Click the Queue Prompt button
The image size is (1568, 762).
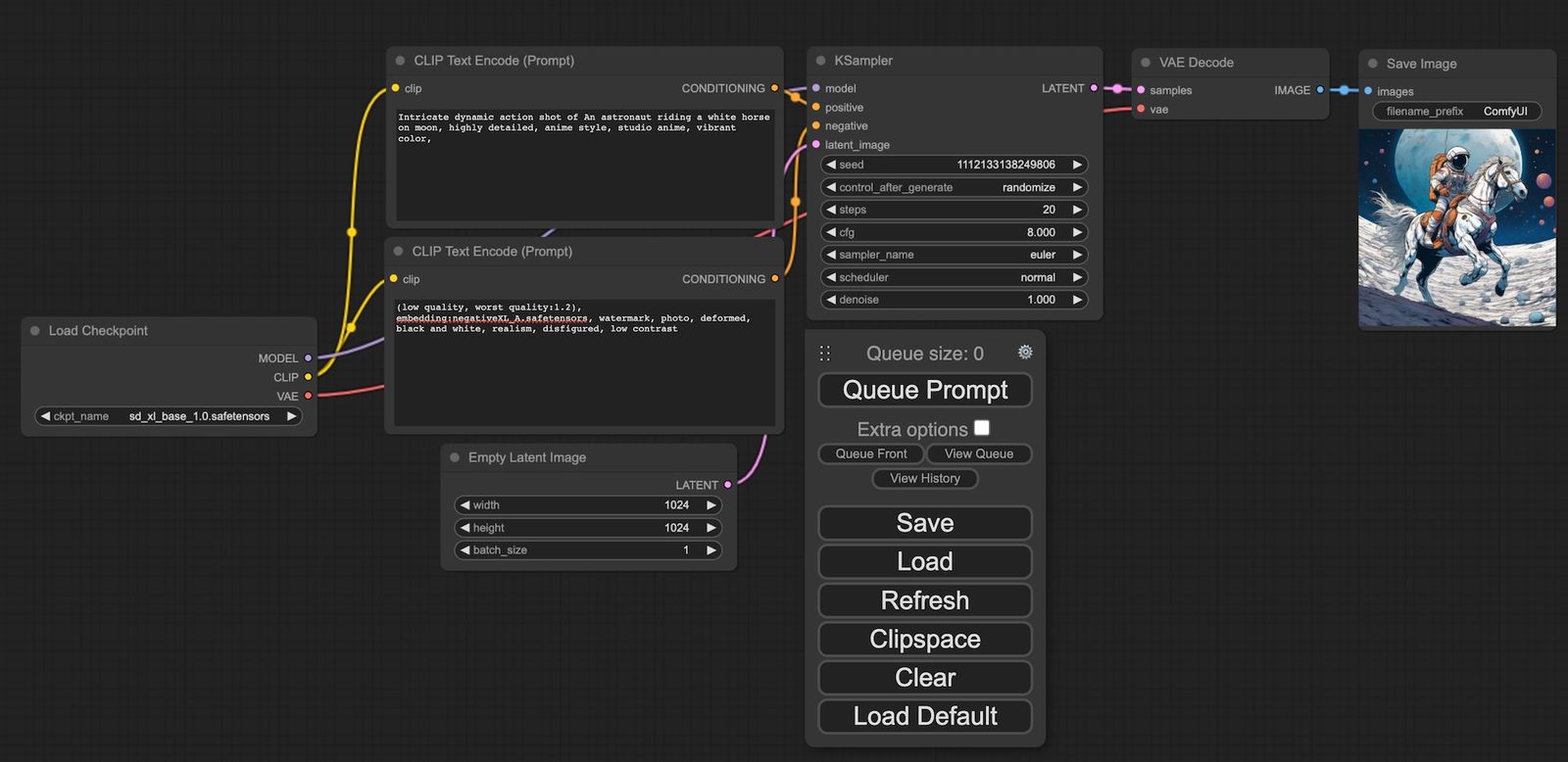point(925,390)
